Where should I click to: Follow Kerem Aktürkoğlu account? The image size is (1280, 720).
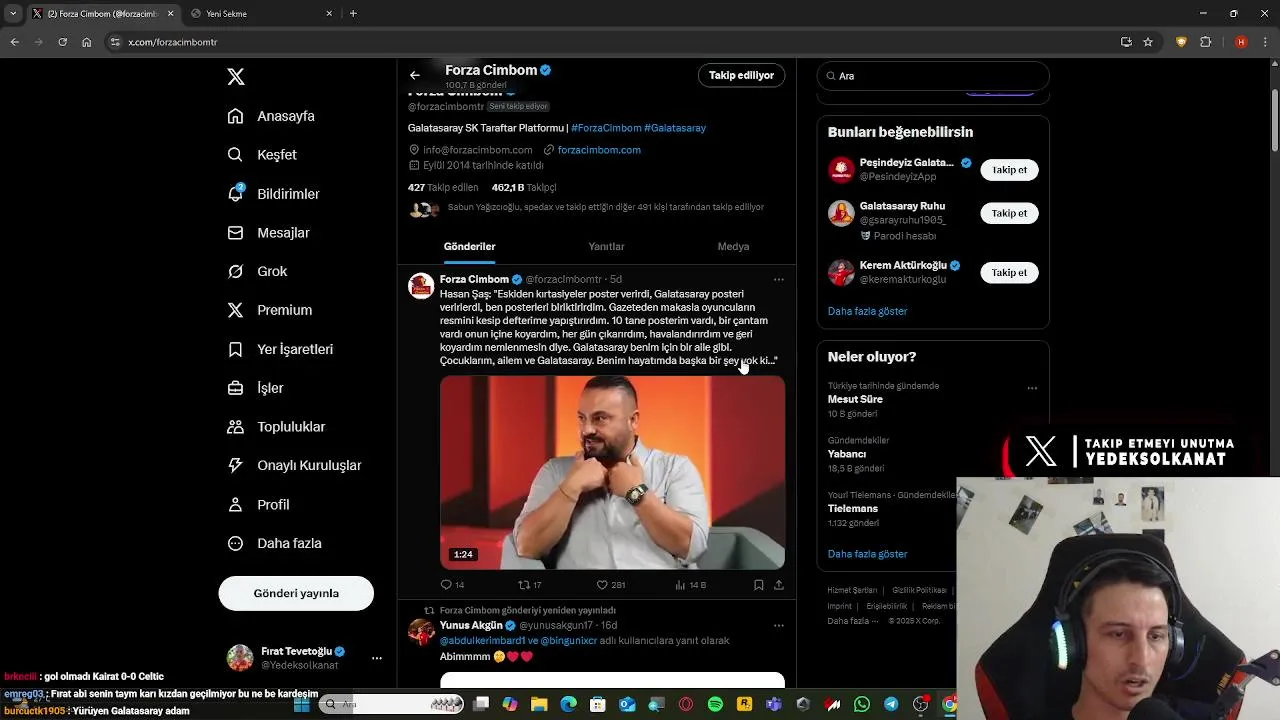click(x=1009, y=273)
